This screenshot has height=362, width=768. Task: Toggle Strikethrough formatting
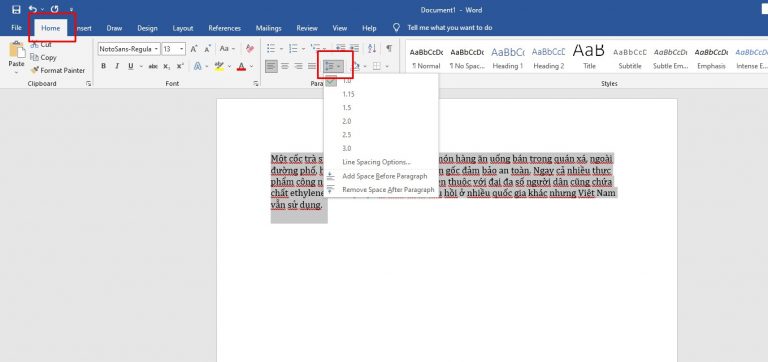coord(153,66)
